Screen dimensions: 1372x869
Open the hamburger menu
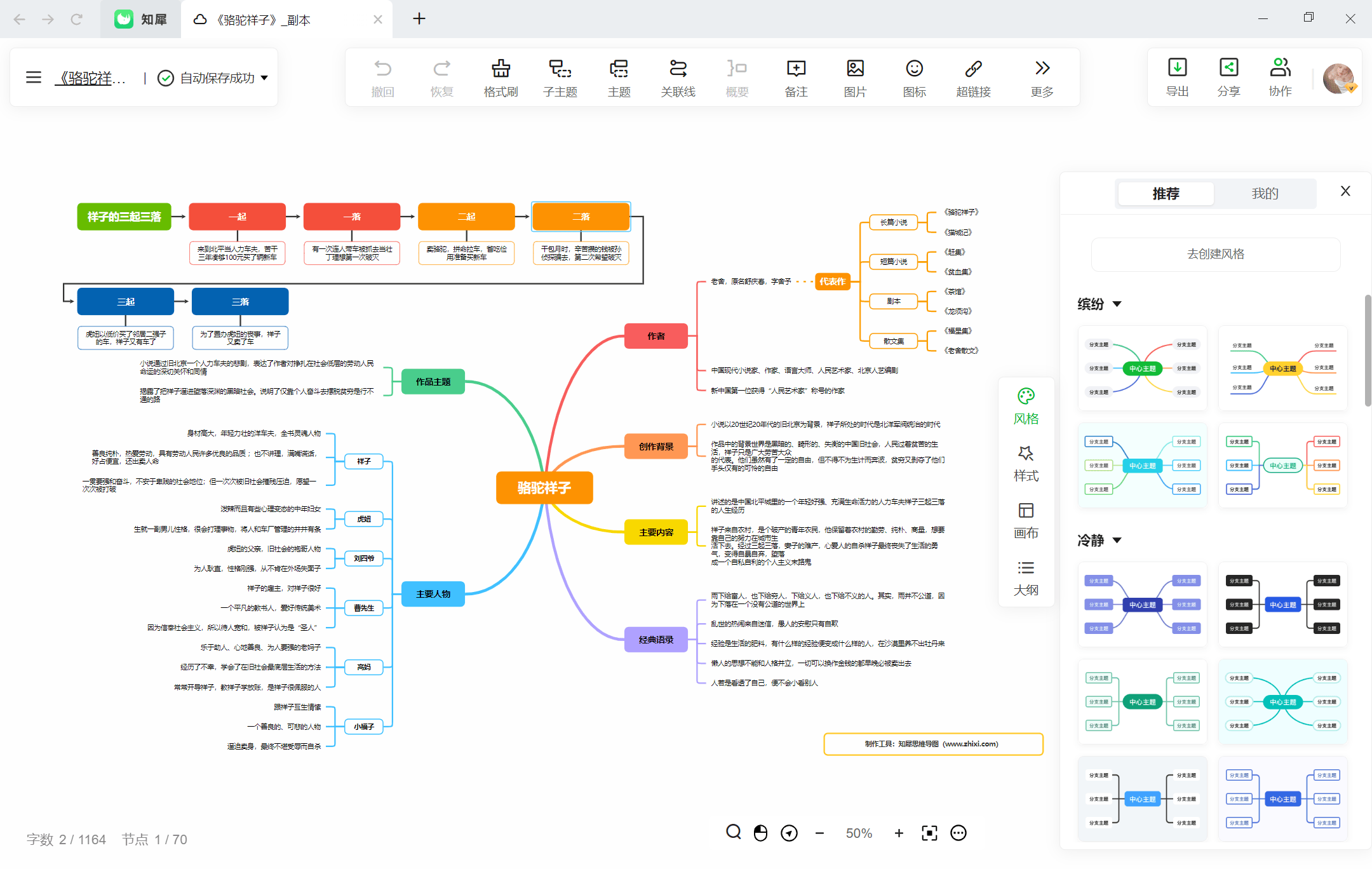[x=34, y=77]
